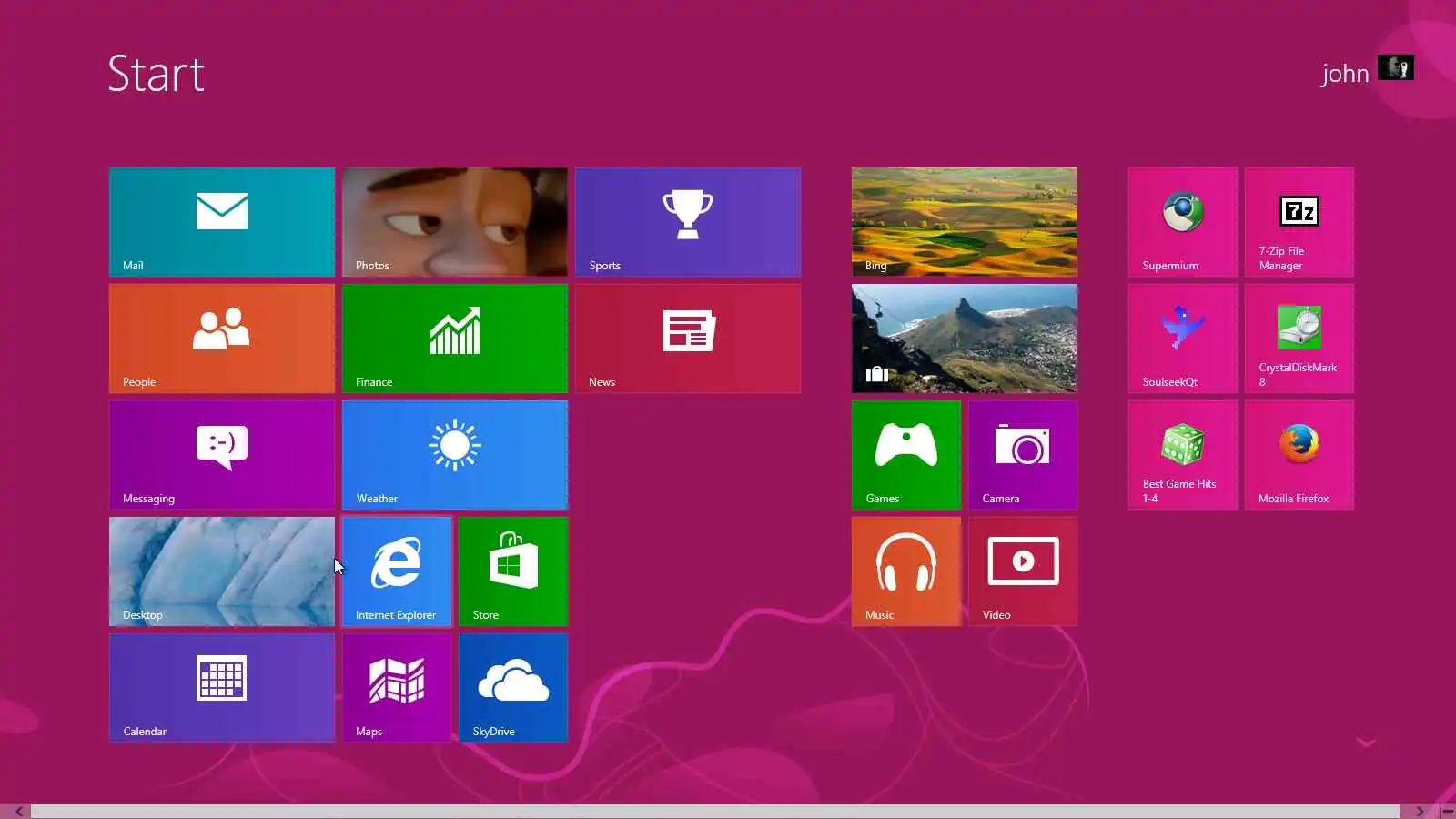This screenshot has width=1456, height=819.
Task: Launch the Messaging tile
Action: click(222, 455)
